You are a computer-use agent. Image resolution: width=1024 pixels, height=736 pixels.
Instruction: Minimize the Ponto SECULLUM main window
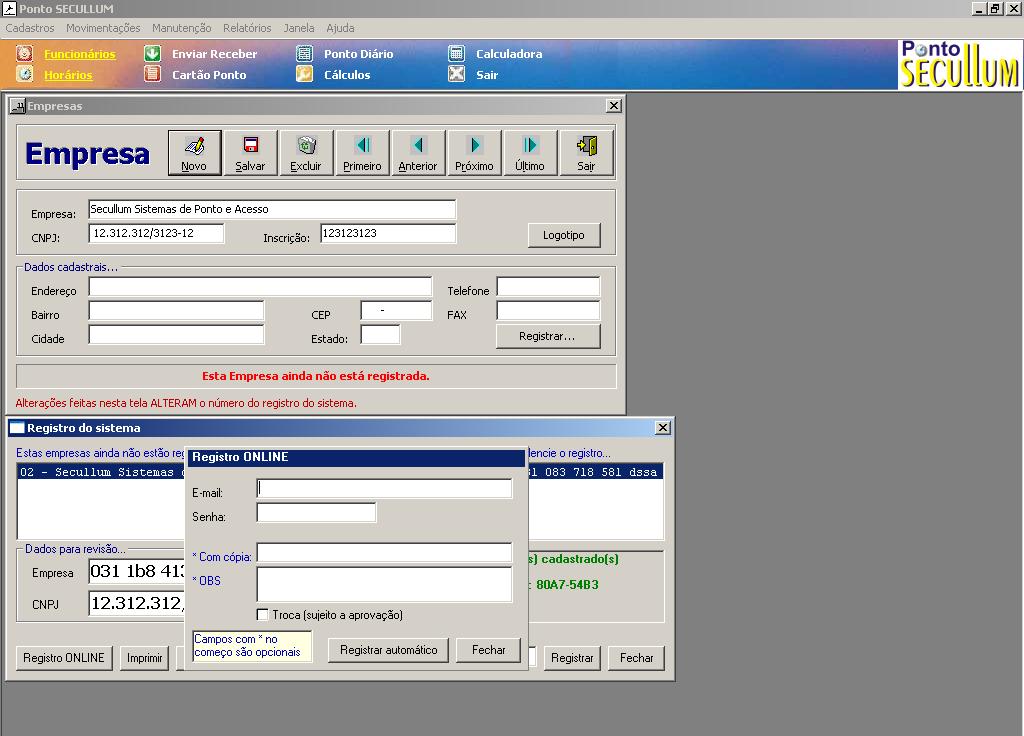979,8
